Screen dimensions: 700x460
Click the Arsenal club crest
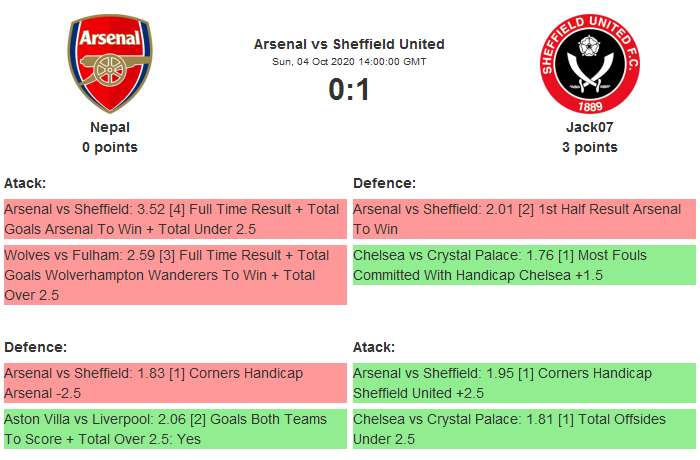click(110, 64)
